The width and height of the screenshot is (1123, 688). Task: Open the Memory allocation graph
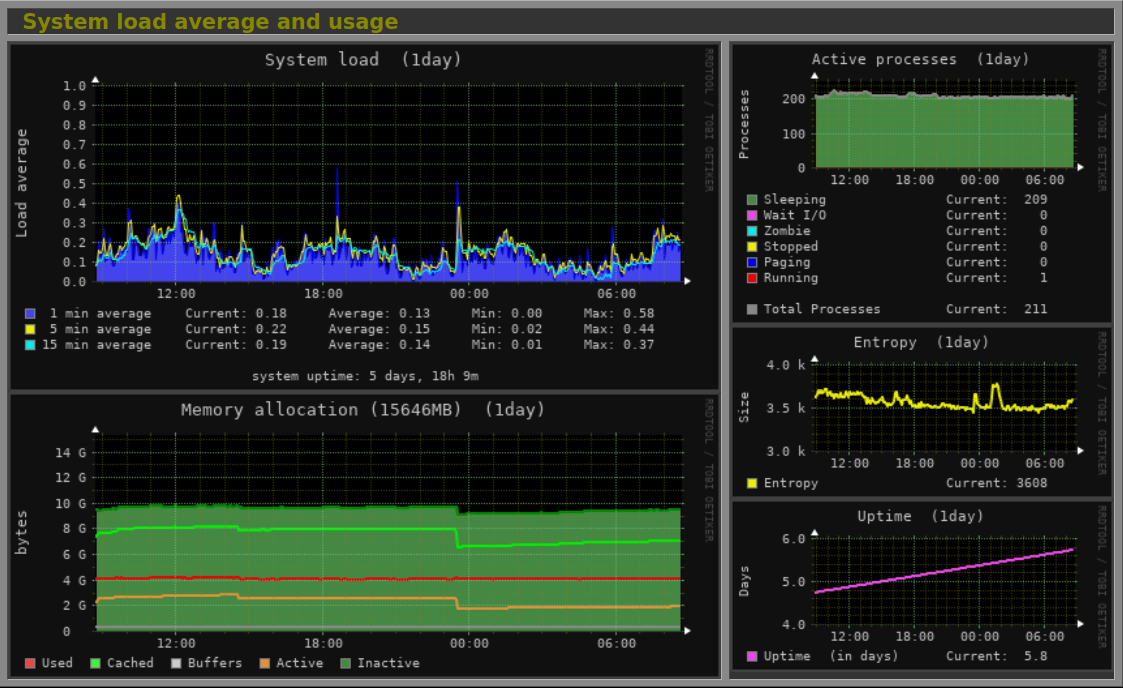point(388,530)
